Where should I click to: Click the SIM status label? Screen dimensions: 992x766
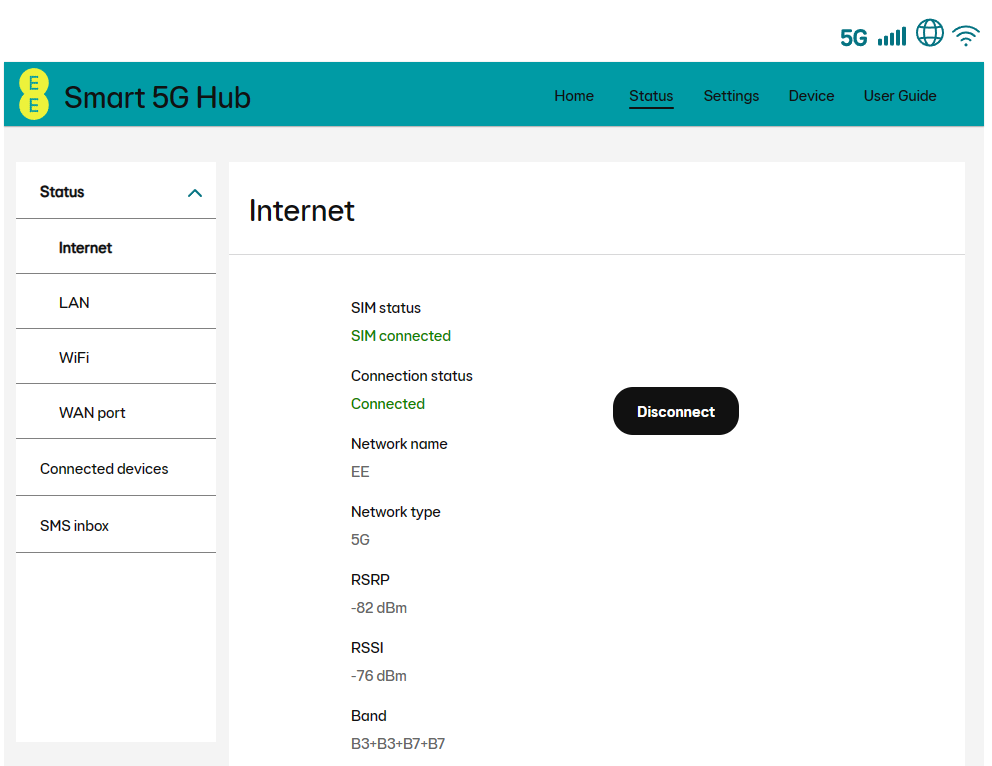[386, 308]
